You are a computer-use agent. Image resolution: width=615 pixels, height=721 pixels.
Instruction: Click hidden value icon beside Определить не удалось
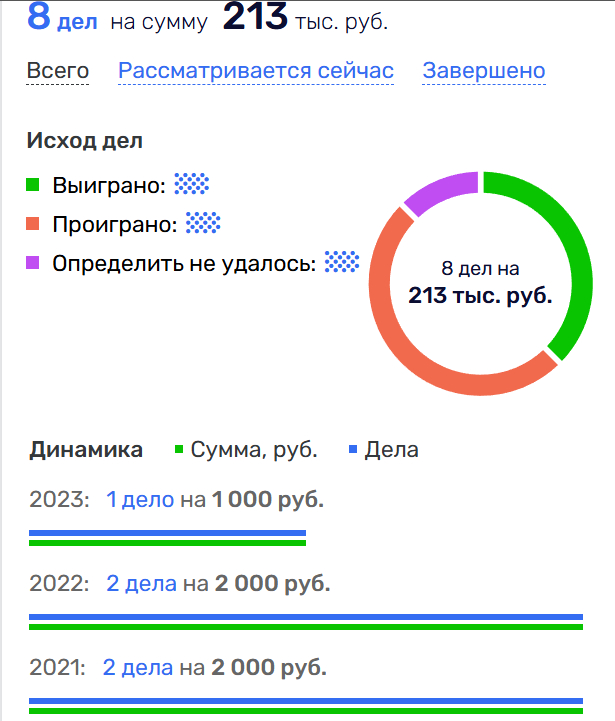point(342,262)
